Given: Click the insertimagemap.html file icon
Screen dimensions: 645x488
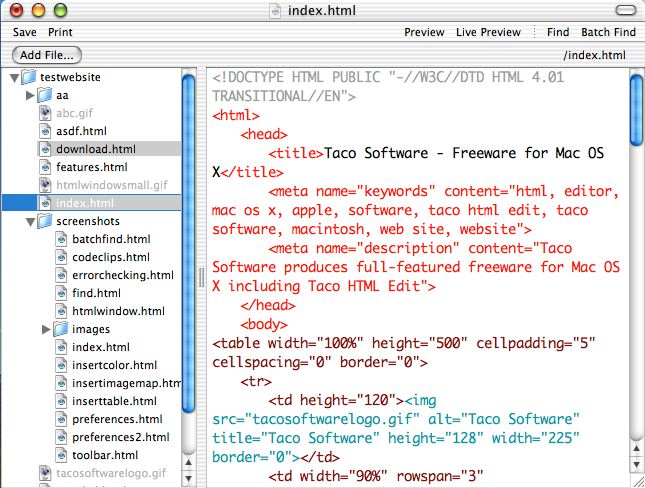Looking at the screenshot, I should point(61,383).
